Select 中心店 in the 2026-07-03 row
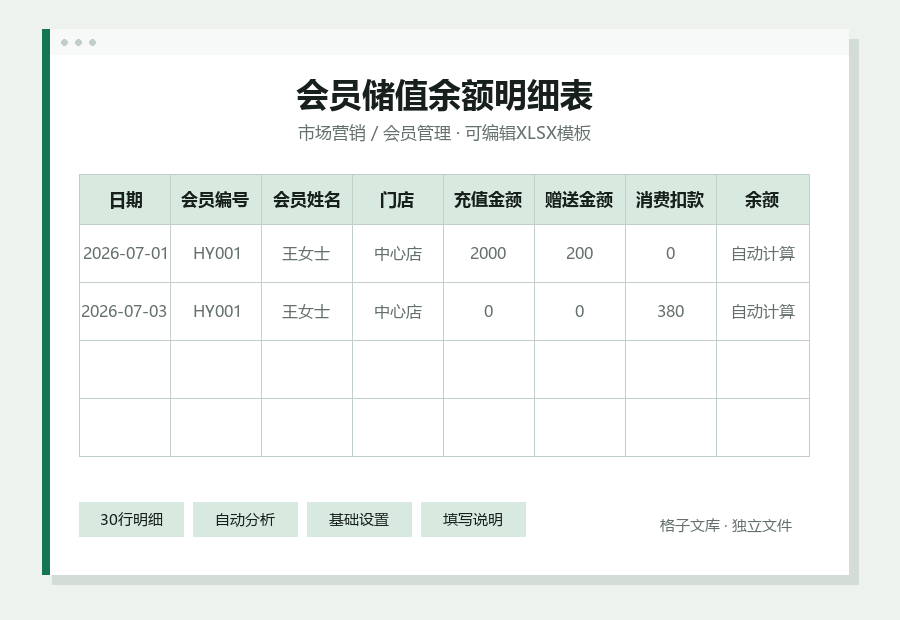The width and height of the screenshot is (900, 620). click(x=398, y=311)
